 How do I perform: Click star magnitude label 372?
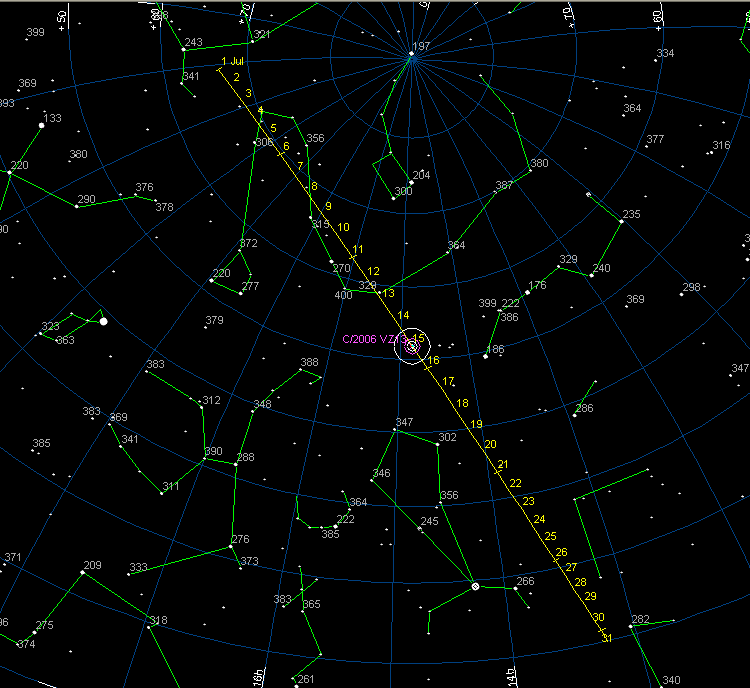(248, 243)
